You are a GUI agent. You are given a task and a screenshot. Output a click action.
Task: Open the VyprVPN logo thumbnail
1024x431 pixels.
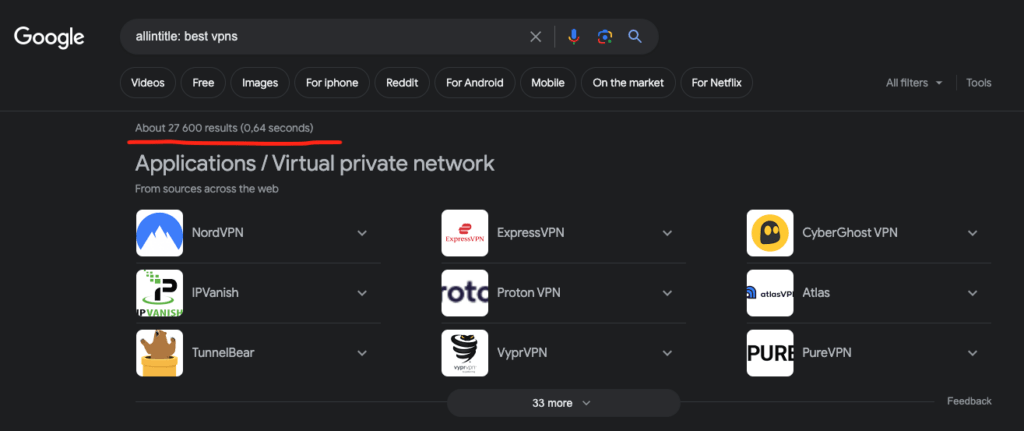(464, 353)
